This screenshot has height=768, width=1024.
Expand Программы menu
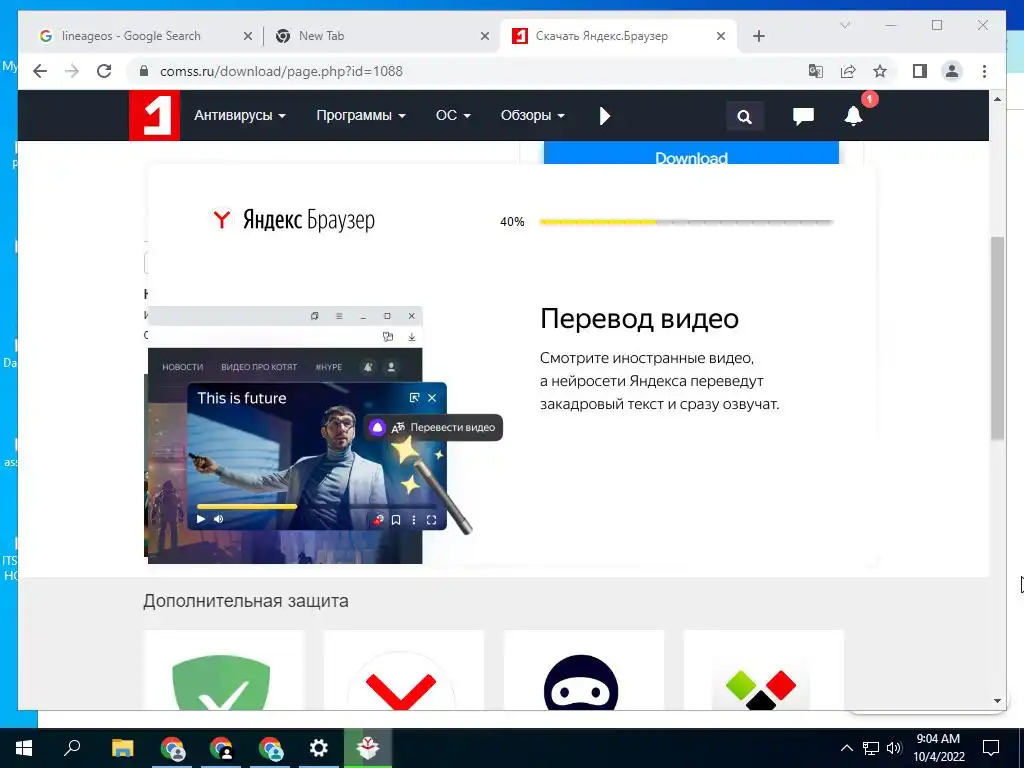360,116
